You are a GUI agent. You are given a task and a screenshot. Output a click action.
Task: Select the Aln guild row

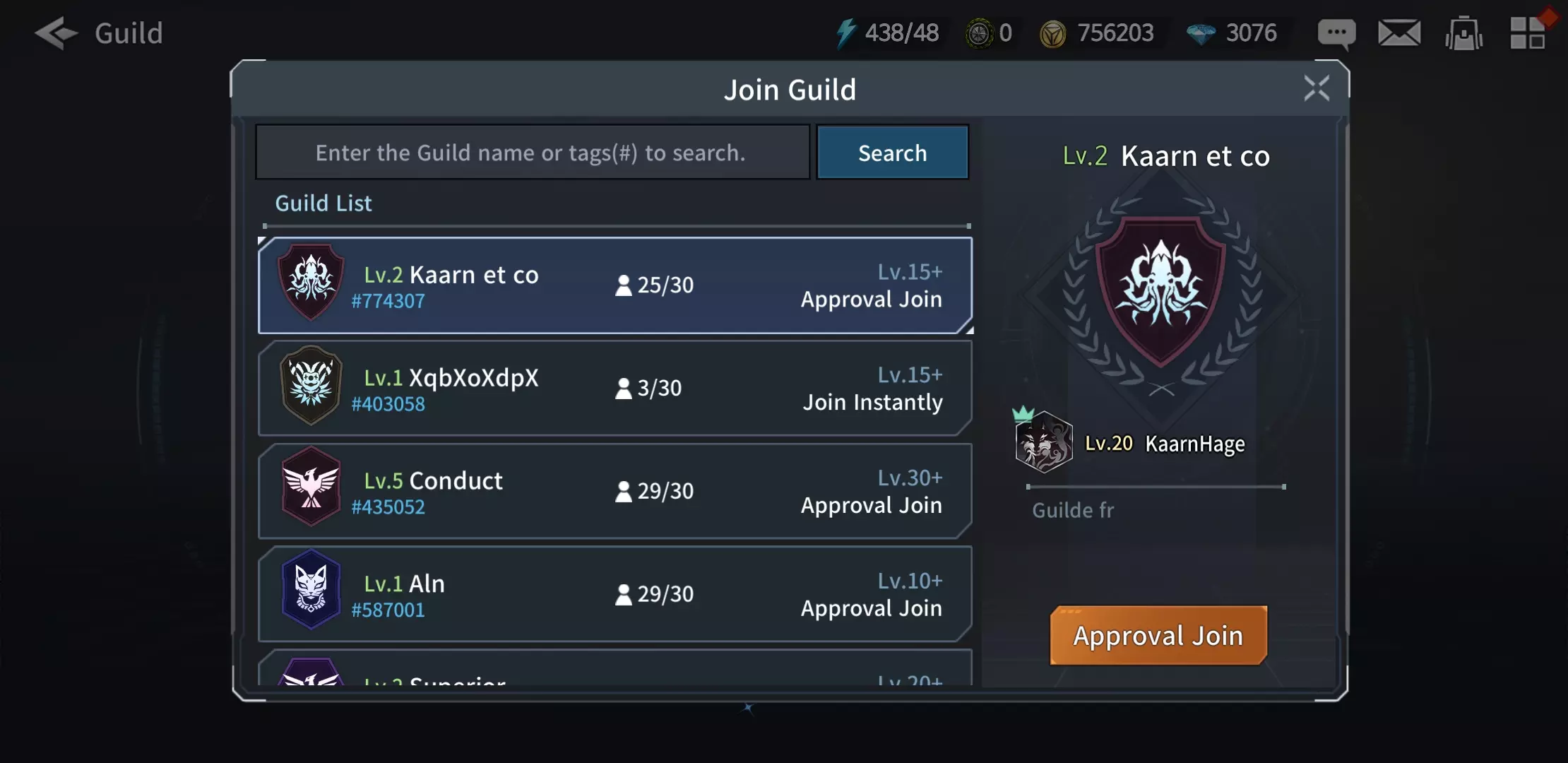615,594
